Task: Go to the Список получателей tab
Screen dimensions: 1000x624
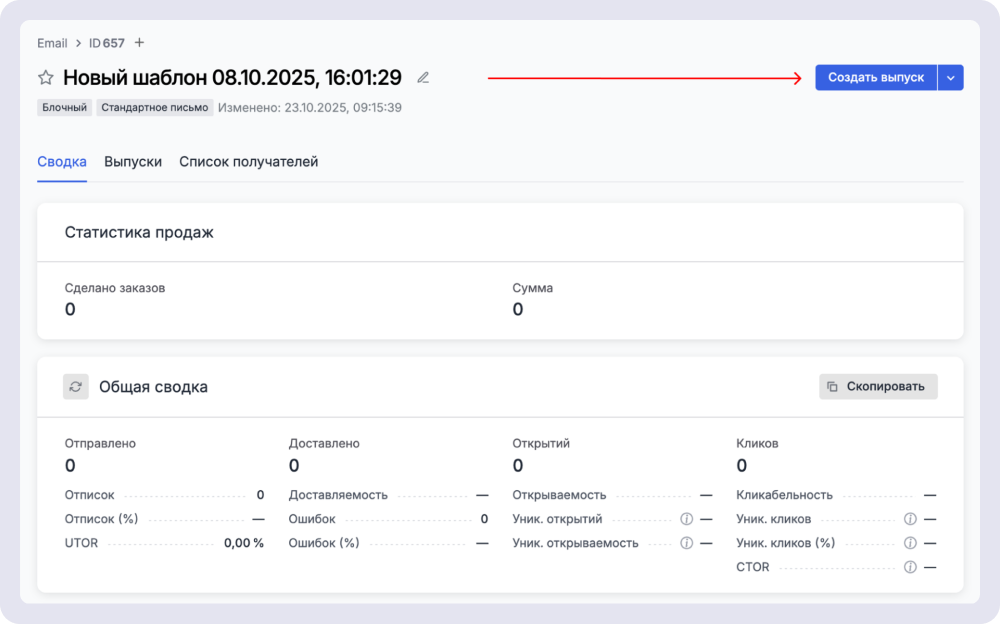Action: (248, 161)
